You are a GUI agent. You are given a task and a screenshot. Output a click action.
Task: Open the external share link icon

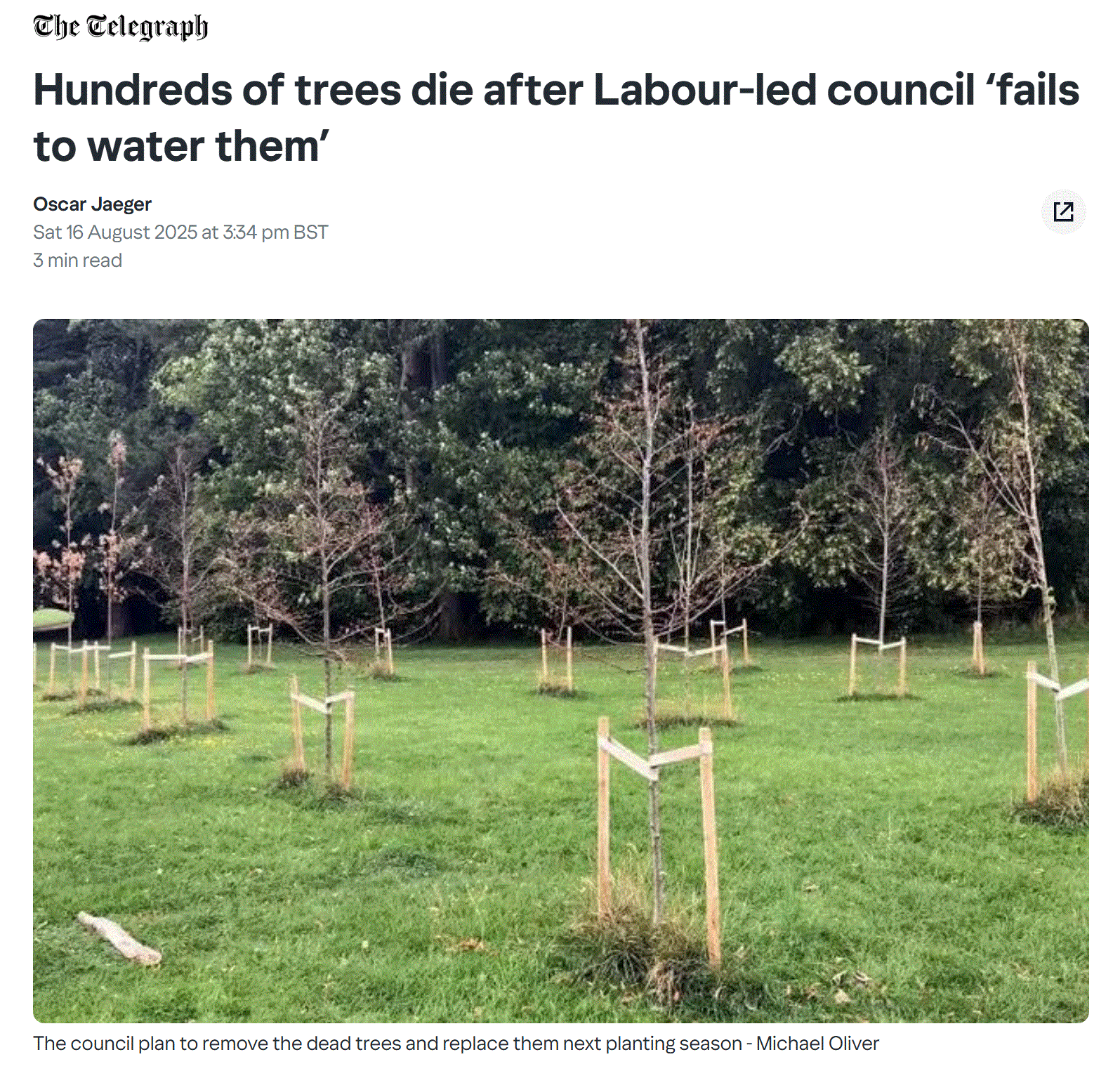click(1063, 211)
